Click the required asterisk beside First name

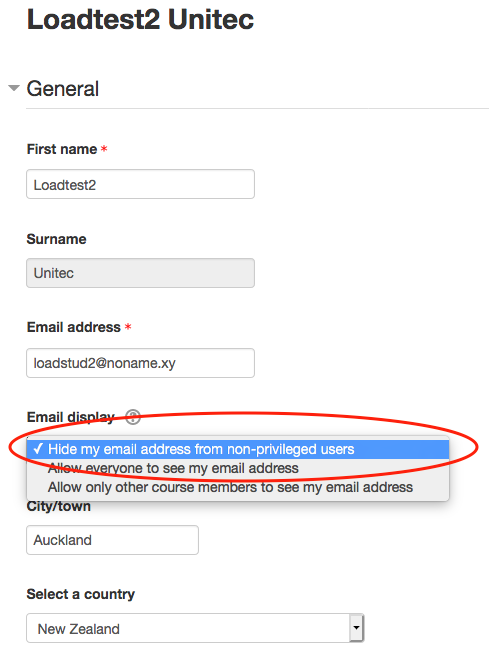click(104, 149)
